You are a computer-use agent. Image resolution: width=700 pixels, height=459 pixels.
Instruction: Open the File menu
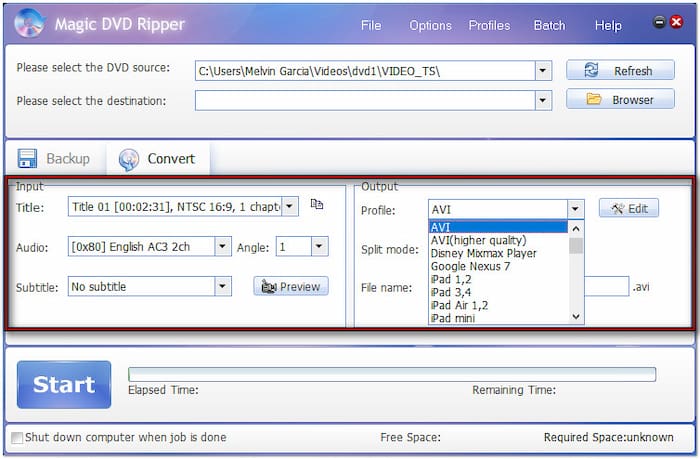coord(371,25)
